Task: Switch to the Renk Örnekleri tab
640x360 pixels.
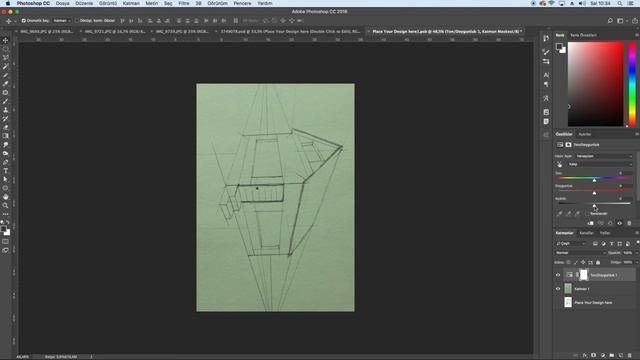Action: click(x=583, y=36)
